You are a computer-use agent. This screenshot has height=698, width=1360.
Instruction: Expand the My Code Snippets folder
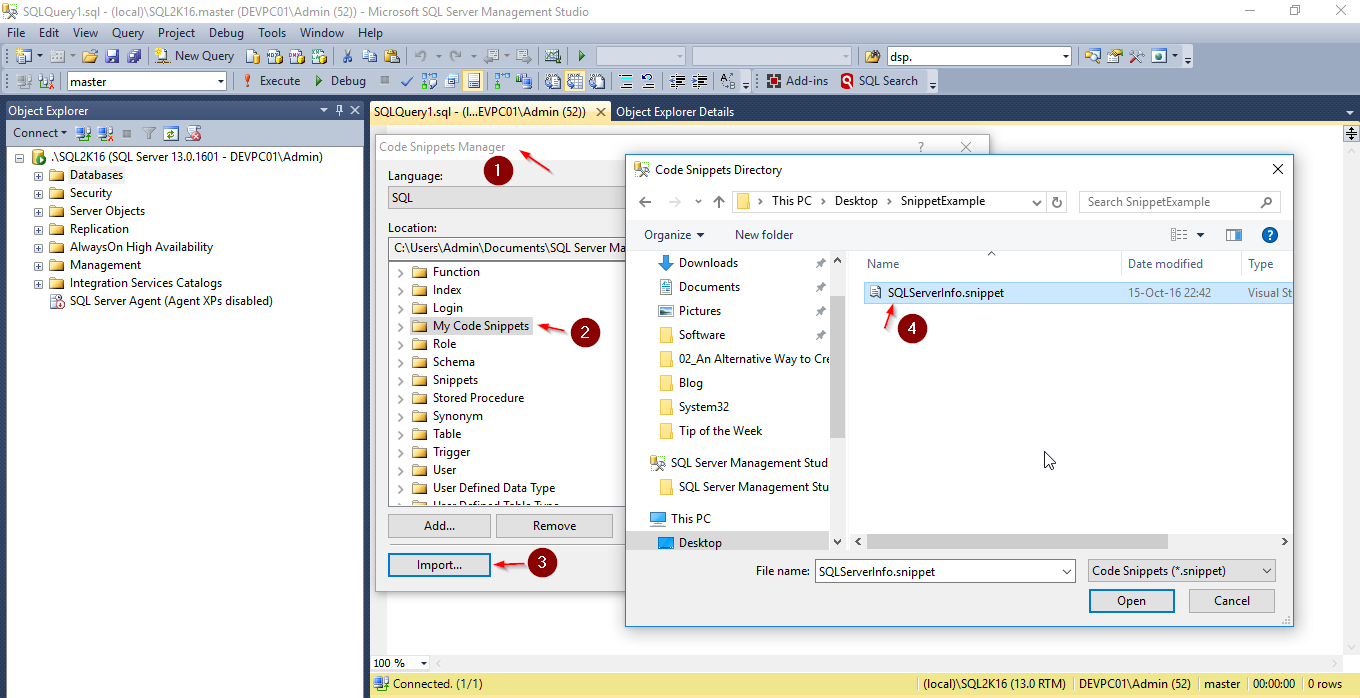pos(401,326)
